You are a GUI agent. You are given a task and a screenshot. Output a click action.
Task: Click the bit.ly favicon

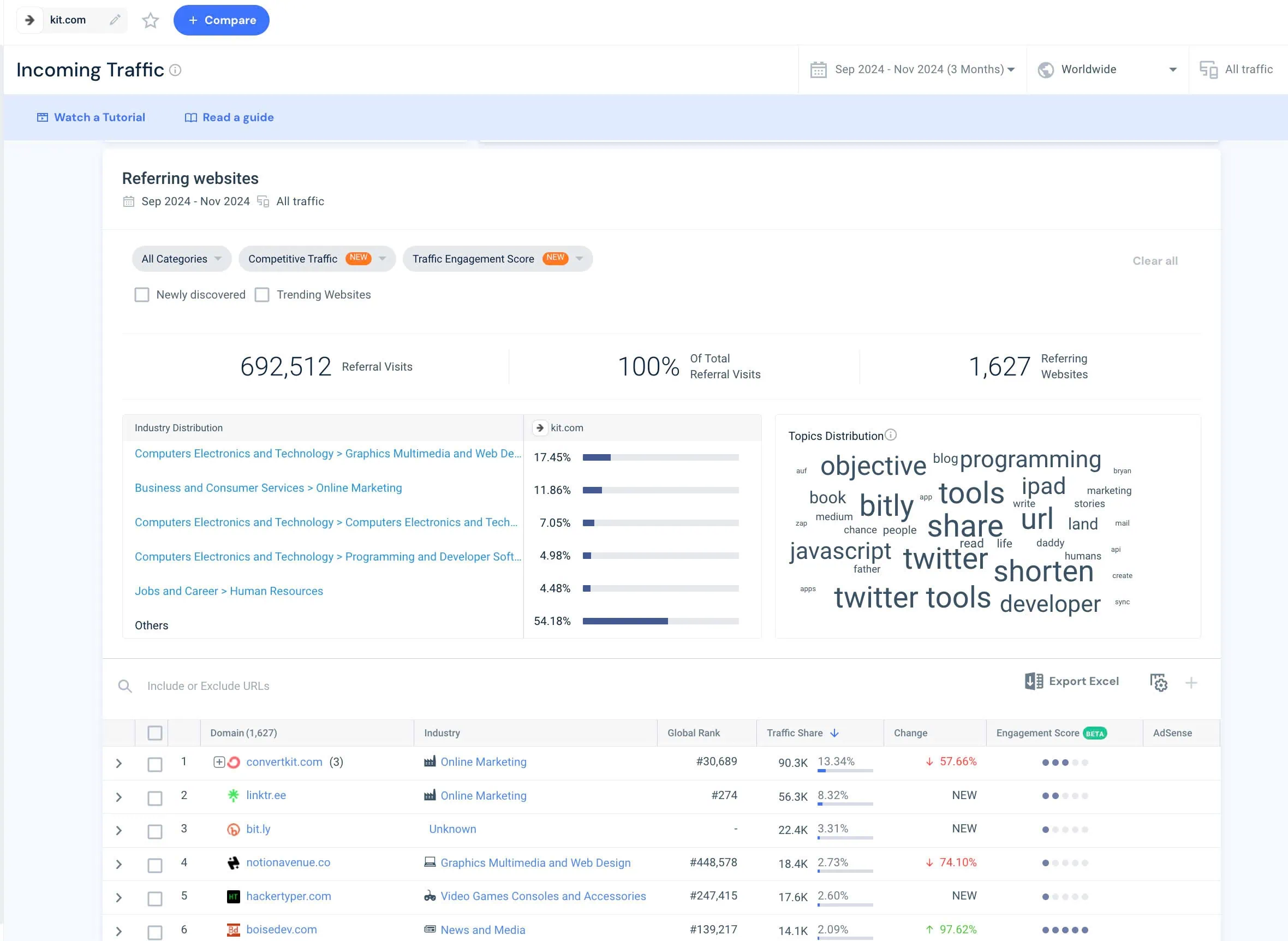234,829
